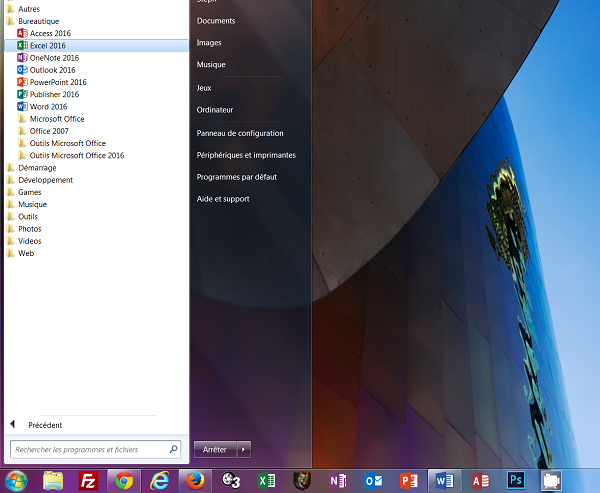
Task: Open Outlook from the taskbar
Action: tap(373, 481)
